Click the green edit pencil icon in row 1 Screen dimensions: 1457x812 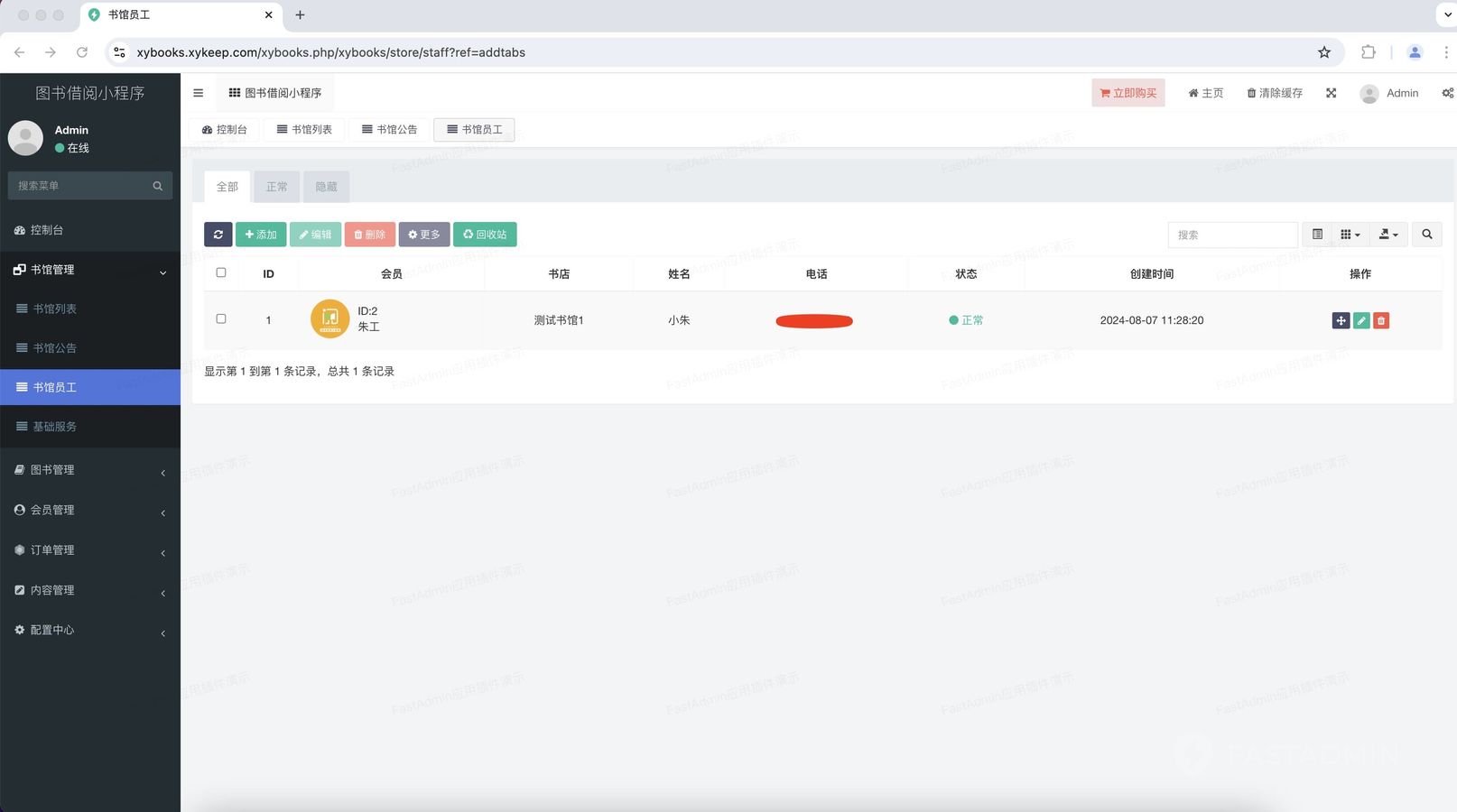coord(1360,320)
